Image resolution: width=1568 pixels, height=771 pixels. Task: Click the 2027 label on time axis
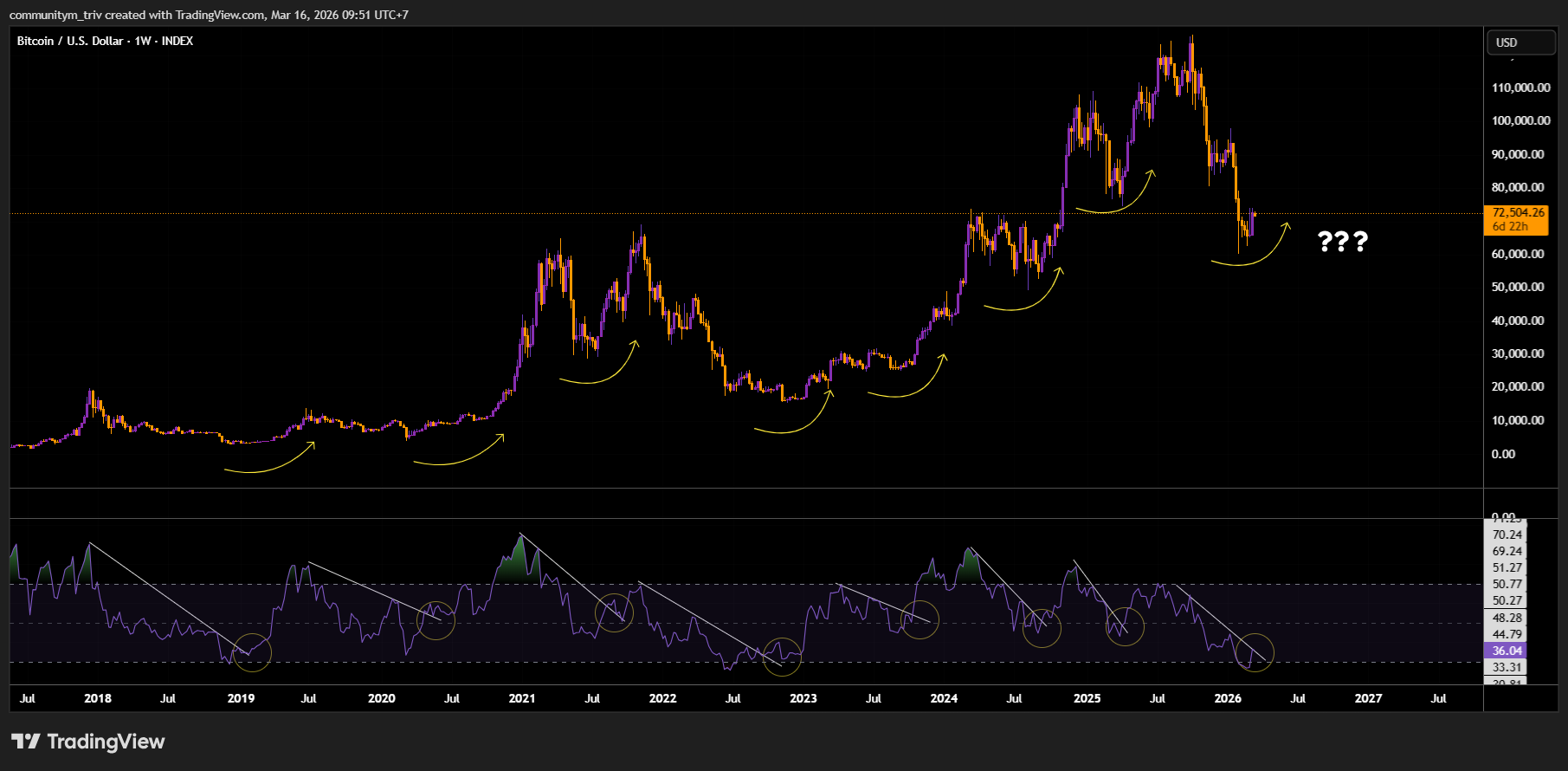(x=1368, y=698)
